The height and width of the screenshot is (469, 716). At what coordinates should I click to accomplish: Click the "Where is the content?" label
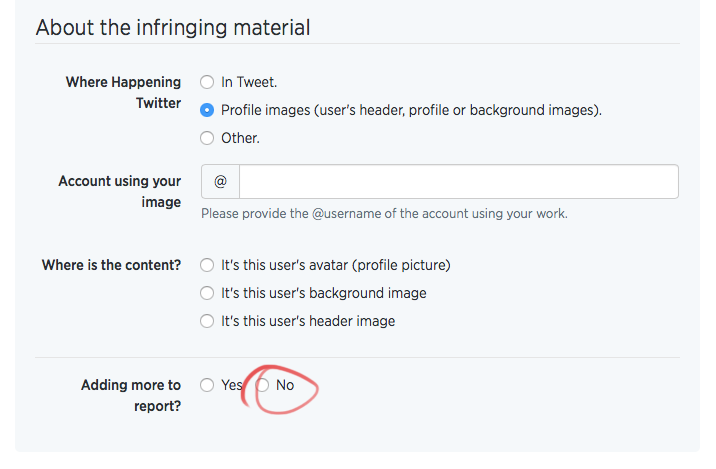tap(111, 265)
